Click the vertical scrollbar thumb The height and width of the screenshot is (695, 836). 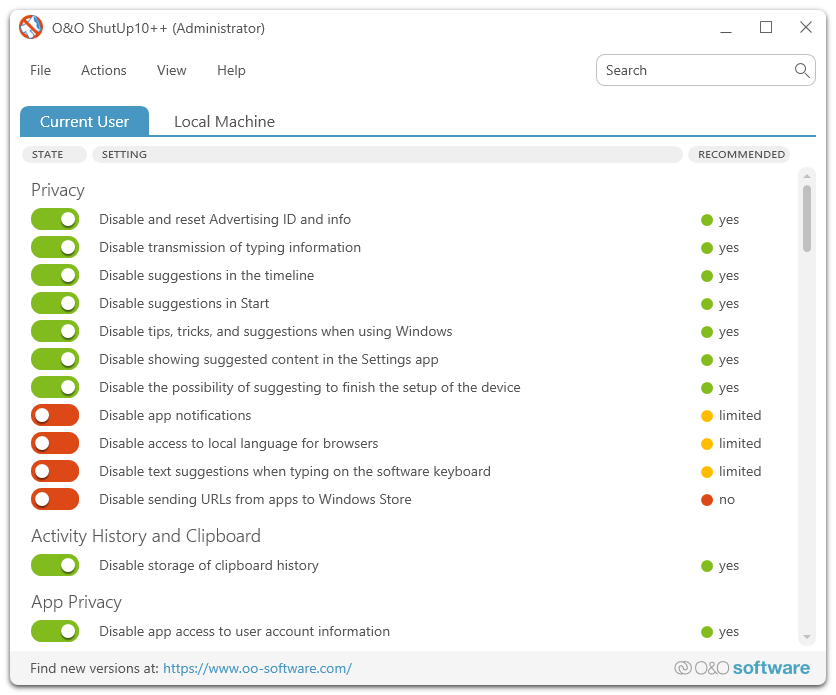pyautogui.click(x=807, y=218)
